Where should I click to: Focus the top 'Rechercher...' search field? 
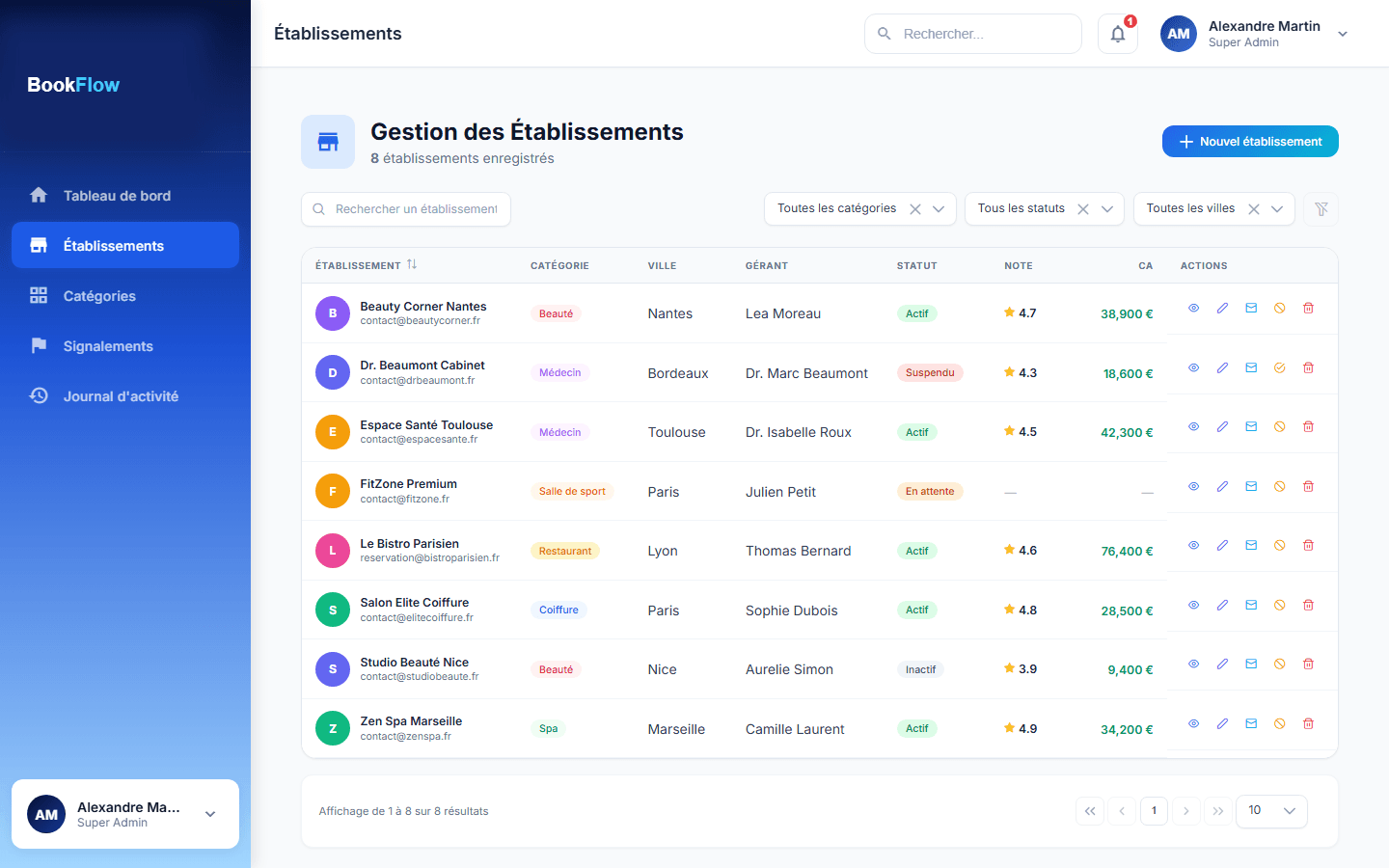click(973, 34)
